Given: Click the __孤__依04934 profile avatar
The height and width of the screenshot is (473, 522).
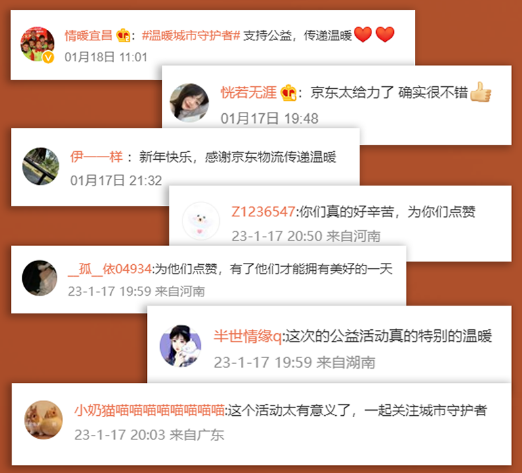Looking at the screenshot, I should 40,278.
